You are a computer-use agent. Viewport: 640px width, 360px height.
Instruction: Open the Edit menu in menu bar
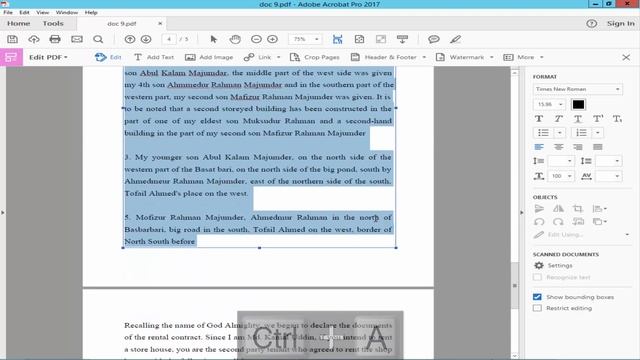pyautogui.click(x=24, y=13)
